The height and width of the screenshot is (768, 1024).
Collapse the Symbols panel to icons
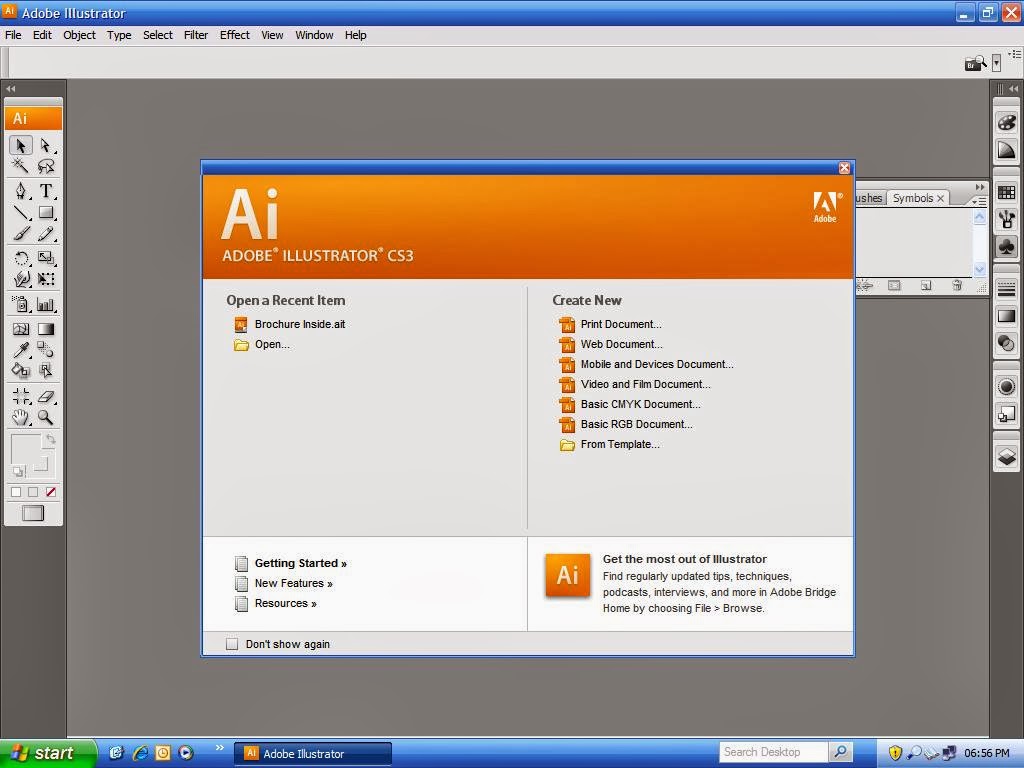pyautogui.click(x=980, y=187)
